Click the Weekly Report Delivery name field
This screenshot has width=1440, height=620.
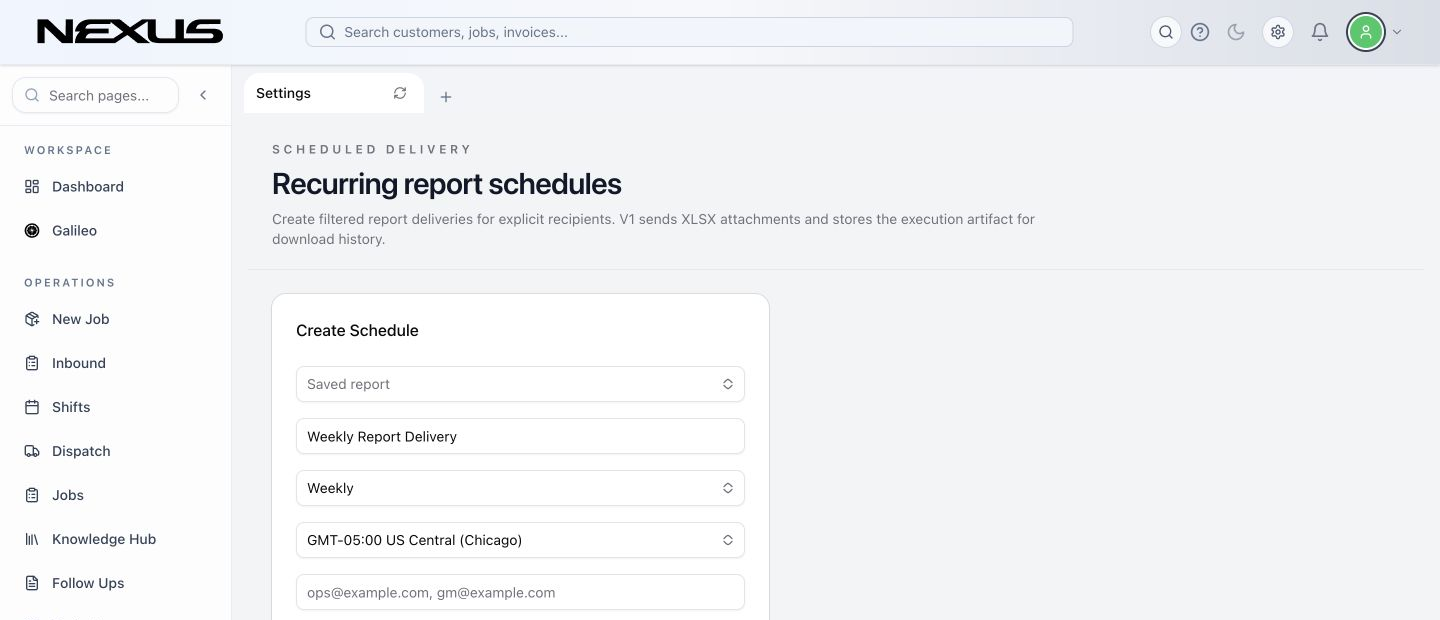click(x=520, y=436)
